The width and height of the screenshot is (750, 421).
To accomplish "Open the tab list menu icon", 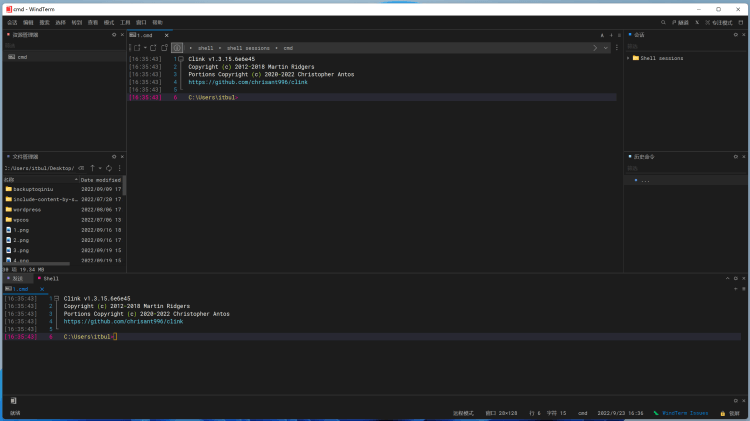I will pyautogui.click(x=619, y=35).
